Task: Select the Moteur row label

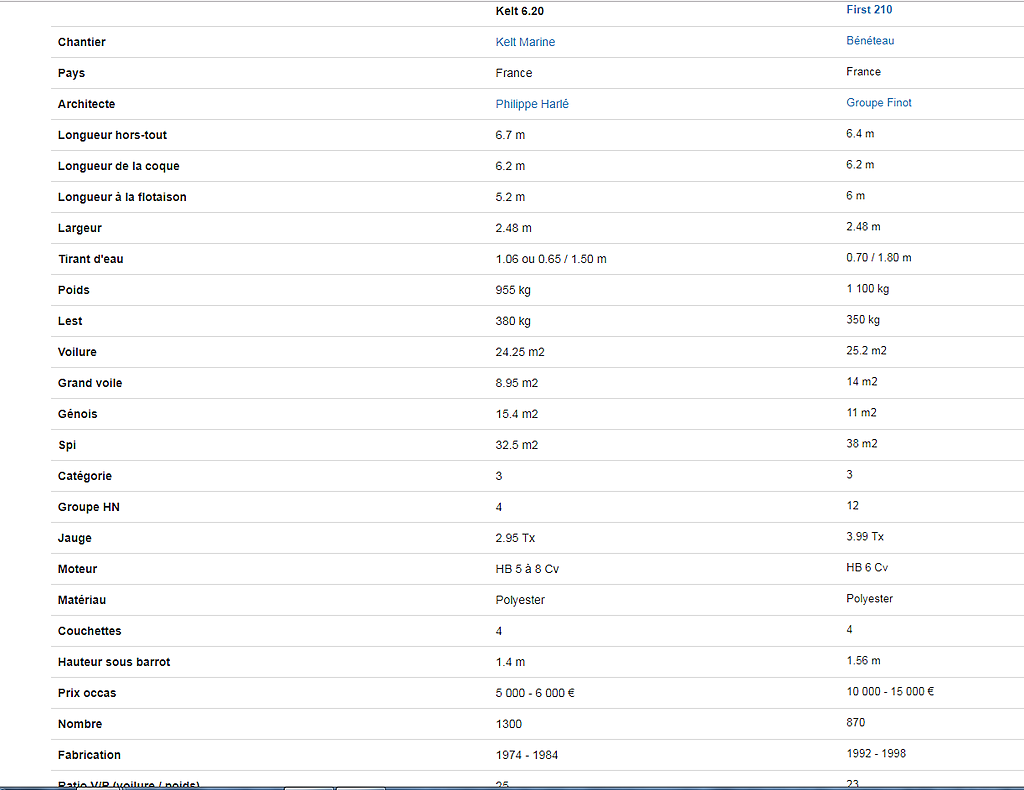Action: 77,569
